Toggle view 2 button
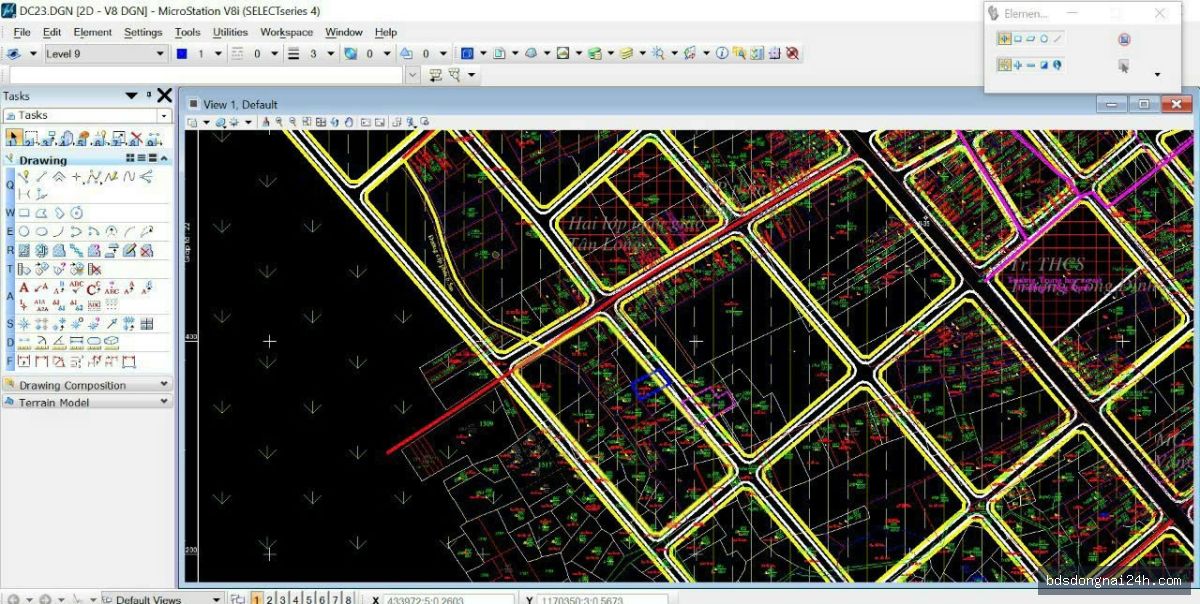The height and width of the screenshot is (604, 1200). point(270,599)
